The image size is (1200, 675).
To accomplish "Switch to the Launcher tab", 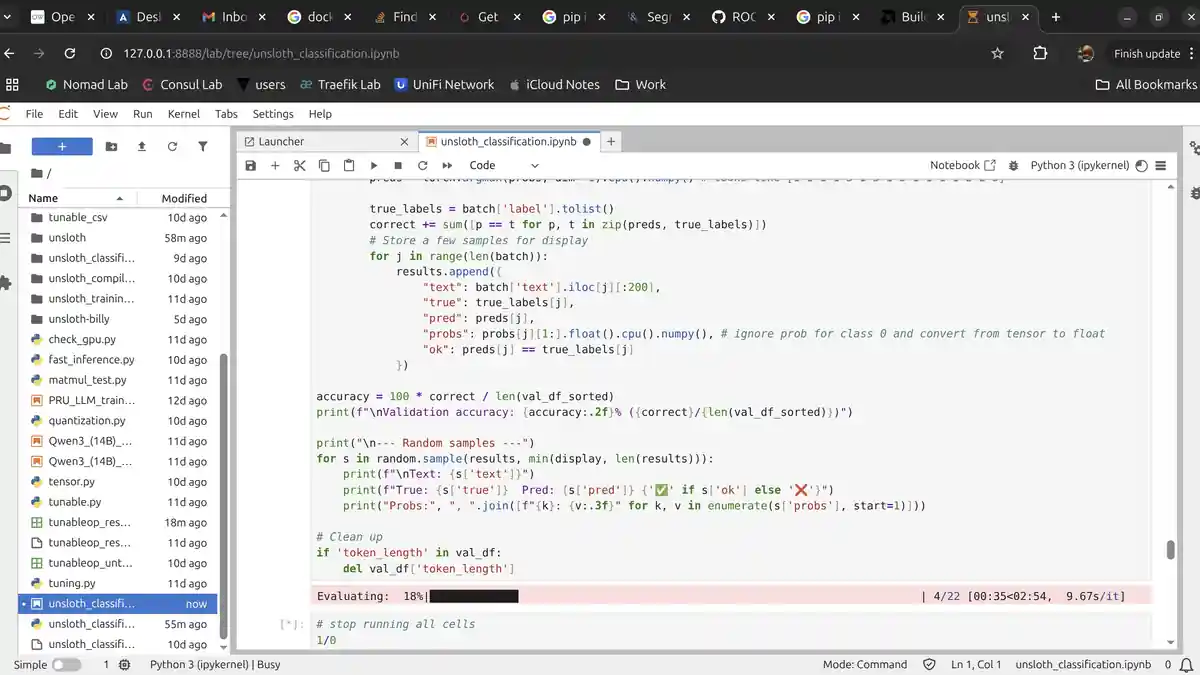I will click(x=281, y=141).
